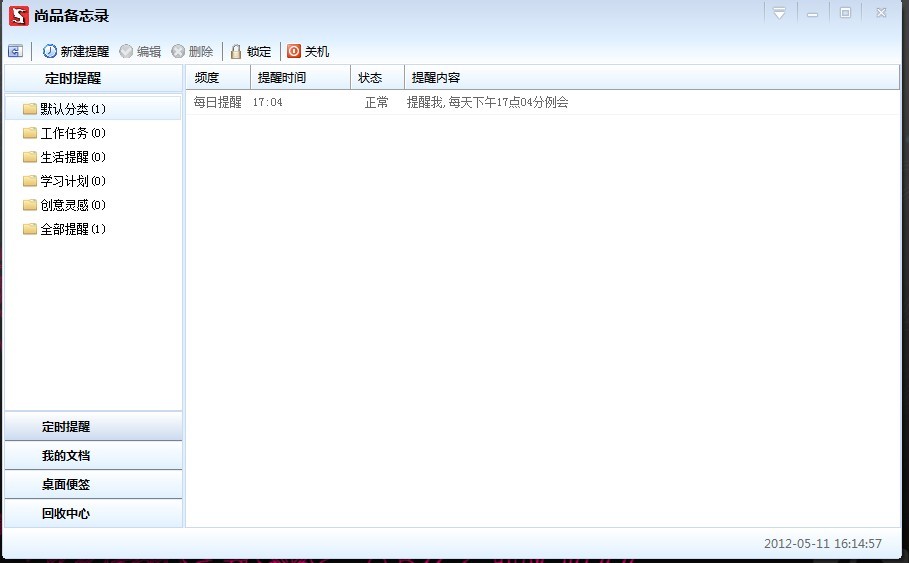Viewport: 909px width, 563px height.
Task: Open the title bar dropdown arrow menu
Action: click(779, 13)
